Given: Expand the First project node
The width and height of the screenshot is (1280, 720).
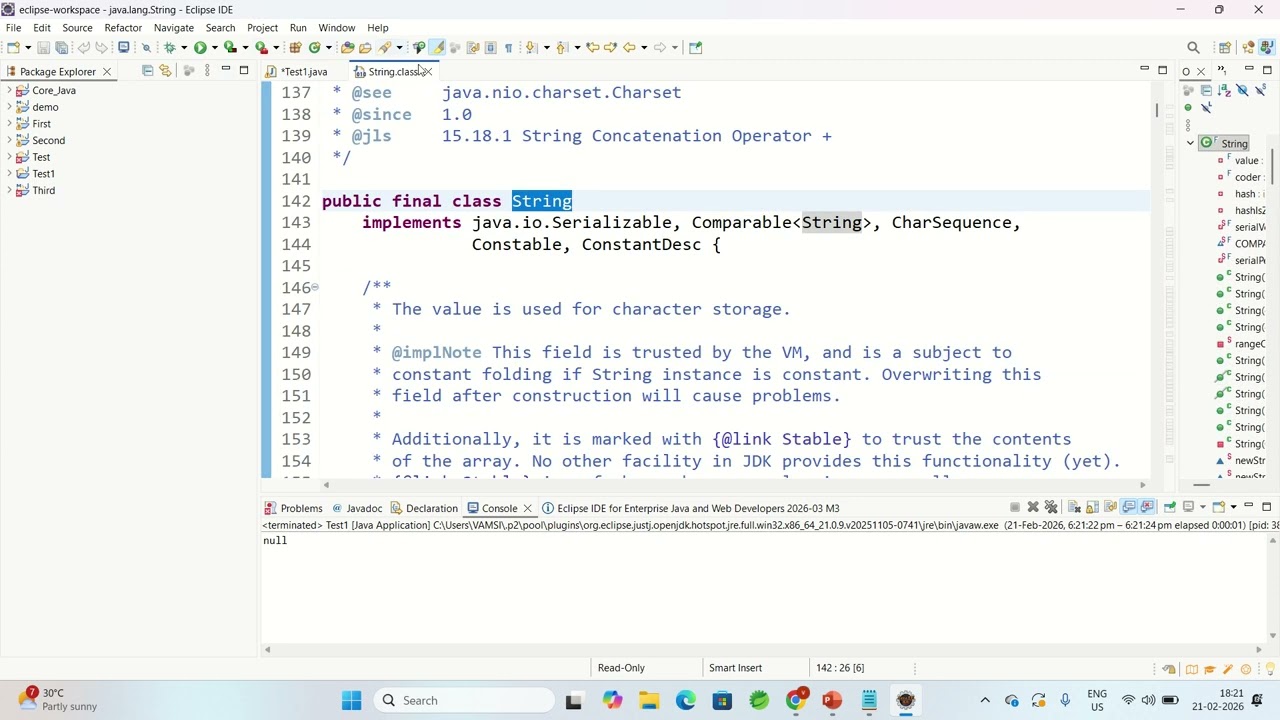Looking at the screenshot, I should [9, 124].
